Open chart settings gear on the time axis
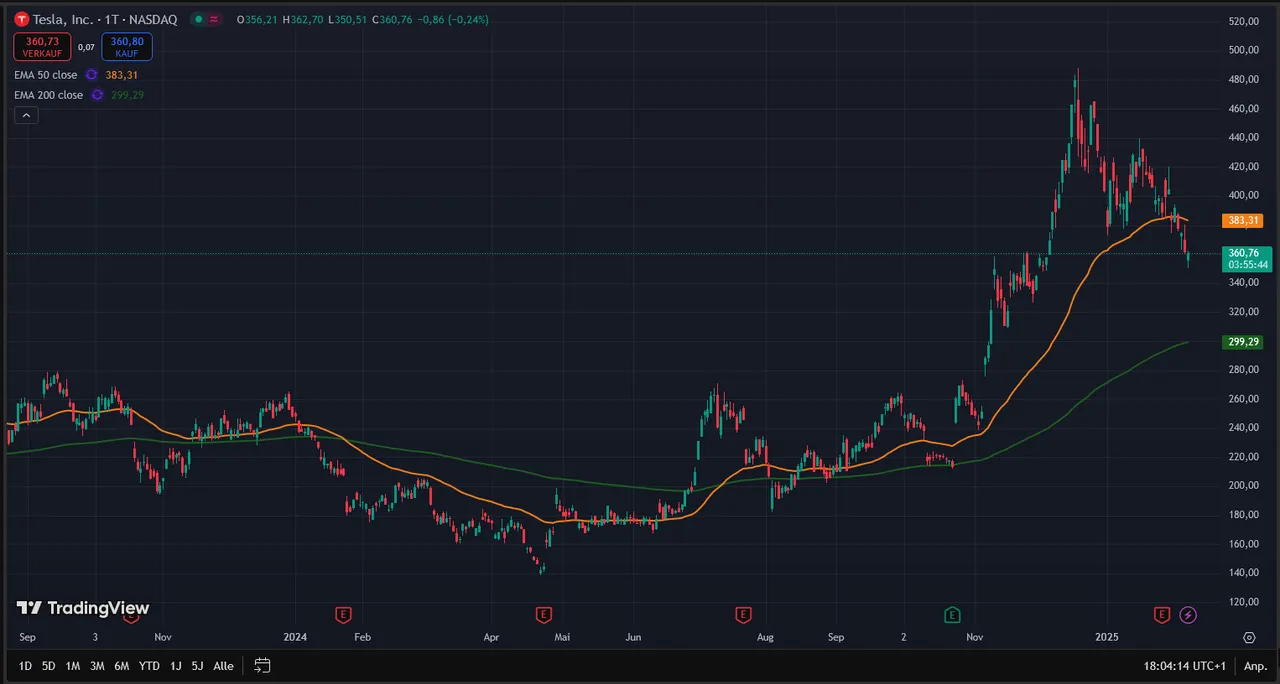 coord(1249,637)
